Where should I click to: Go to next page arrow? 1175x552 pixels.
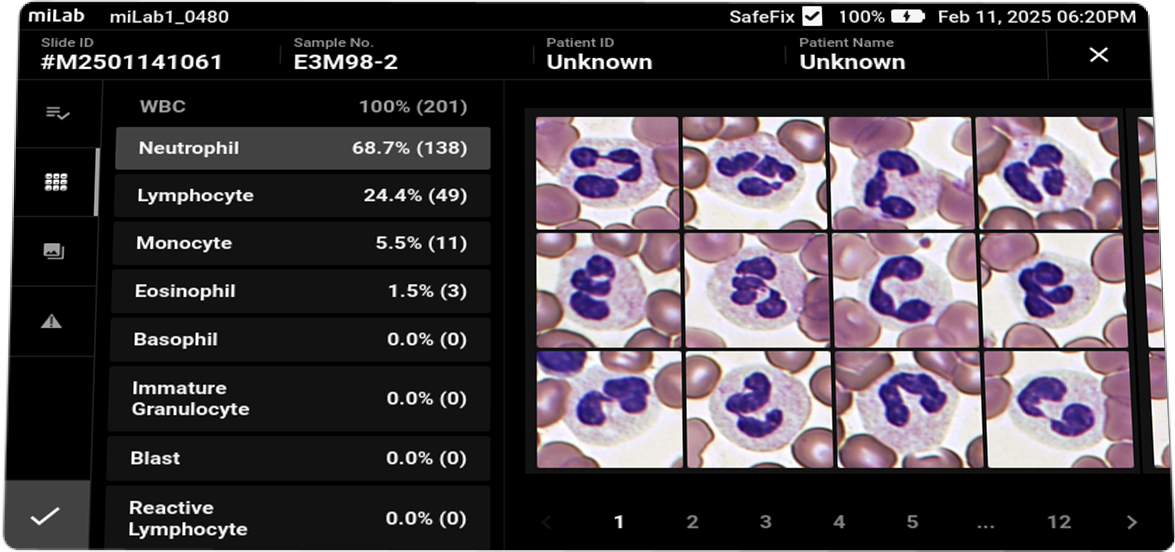point(1131,522)
